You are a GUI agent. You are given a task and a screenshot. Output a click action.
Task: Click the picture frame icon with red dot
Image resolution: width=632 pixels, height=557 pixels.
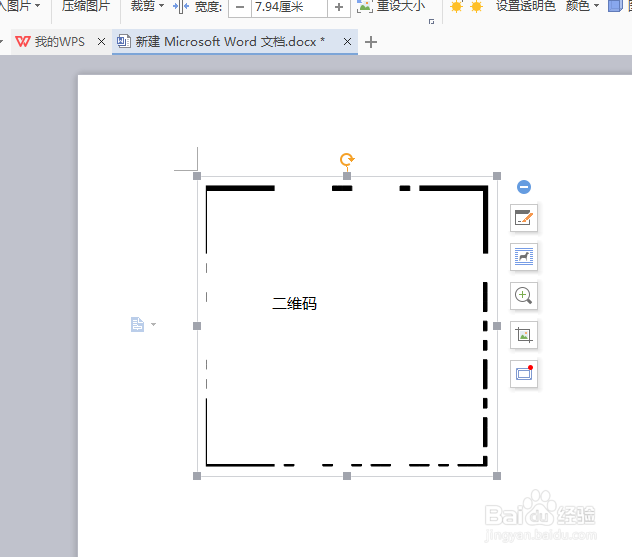pos(524,374)
